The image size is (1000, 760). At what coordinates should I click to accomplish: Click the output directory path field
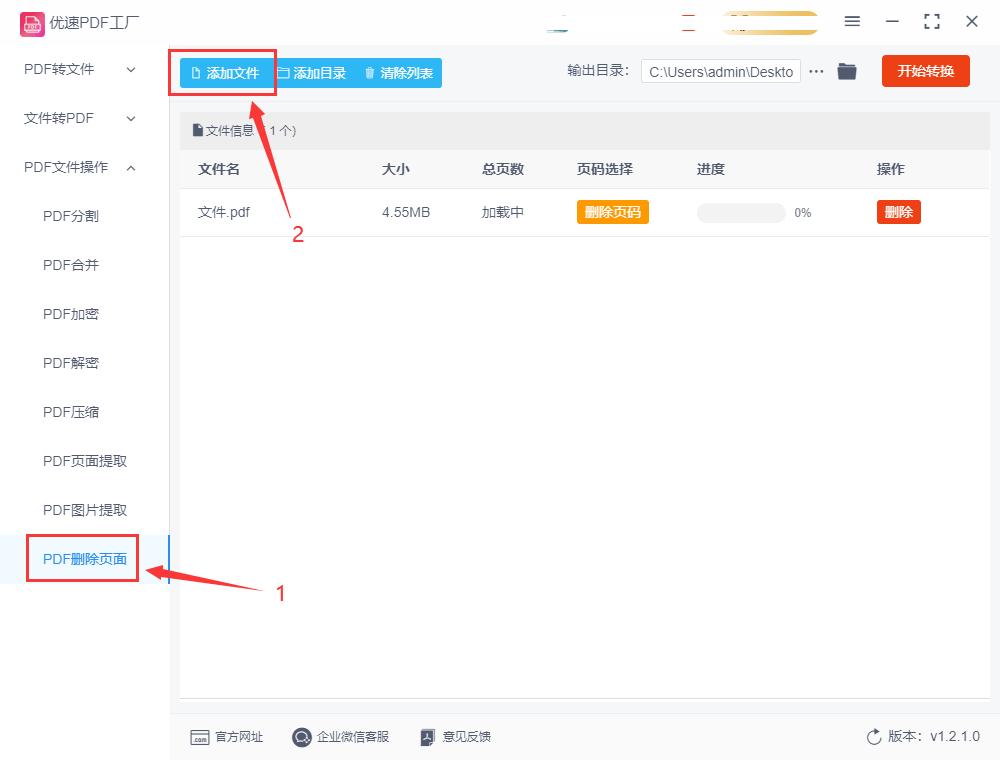[720, 71]
